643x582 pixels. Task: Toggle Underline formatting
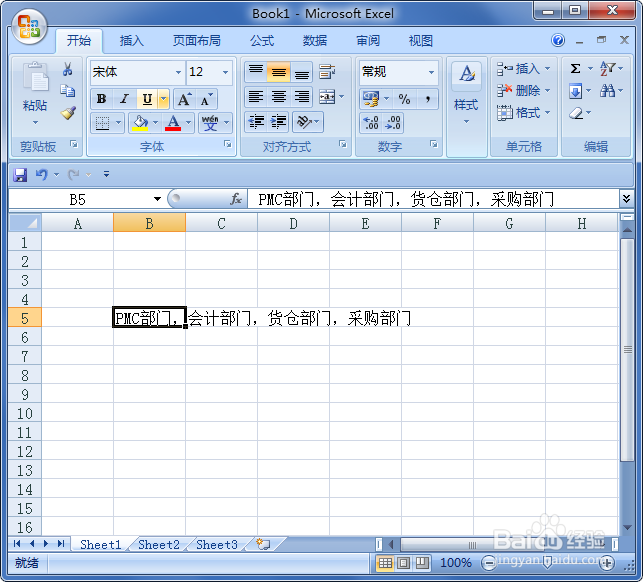147,99
